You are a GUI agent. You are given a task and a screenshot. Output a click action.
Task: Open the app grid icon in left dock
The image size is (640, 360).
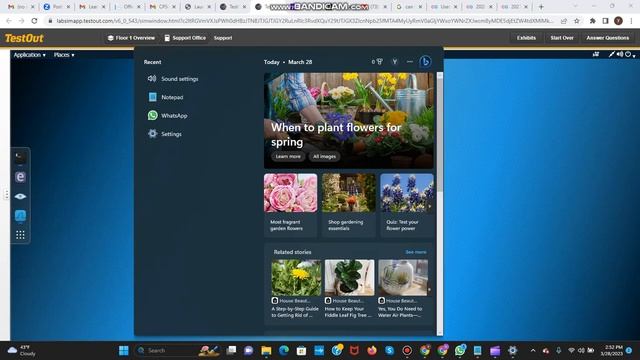click(20, 235)
